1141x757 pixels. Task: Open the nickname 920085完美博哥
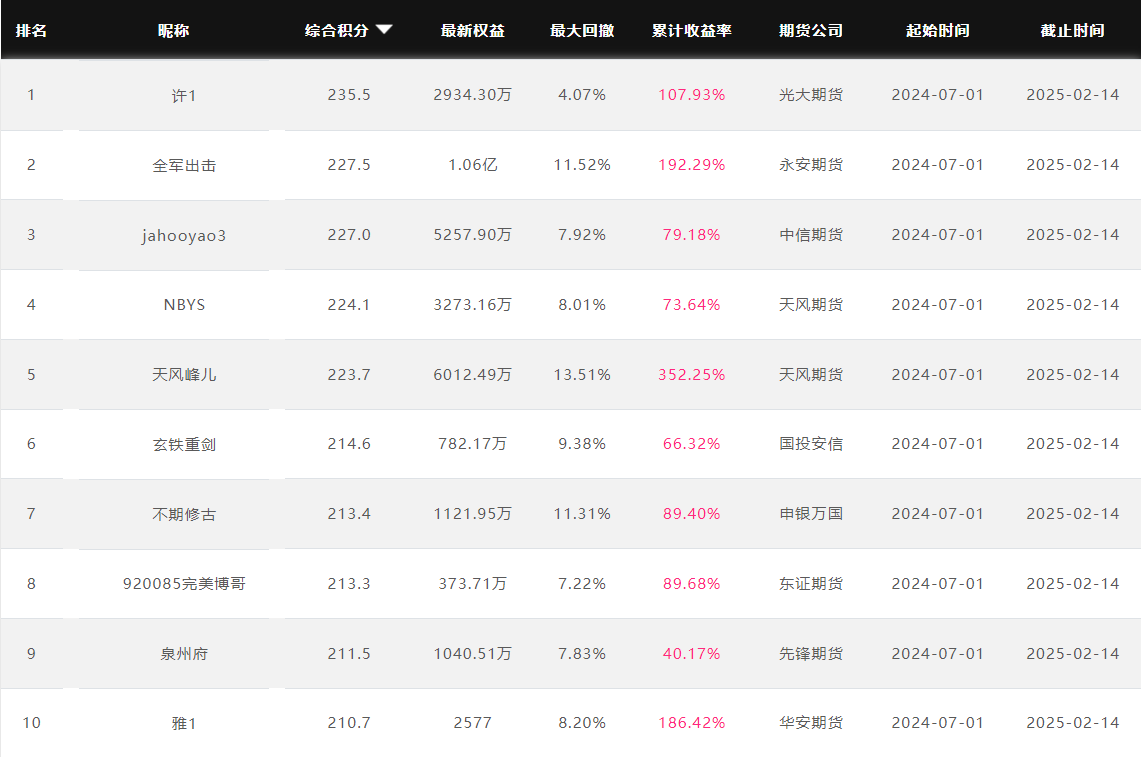(x=184, y=584)
